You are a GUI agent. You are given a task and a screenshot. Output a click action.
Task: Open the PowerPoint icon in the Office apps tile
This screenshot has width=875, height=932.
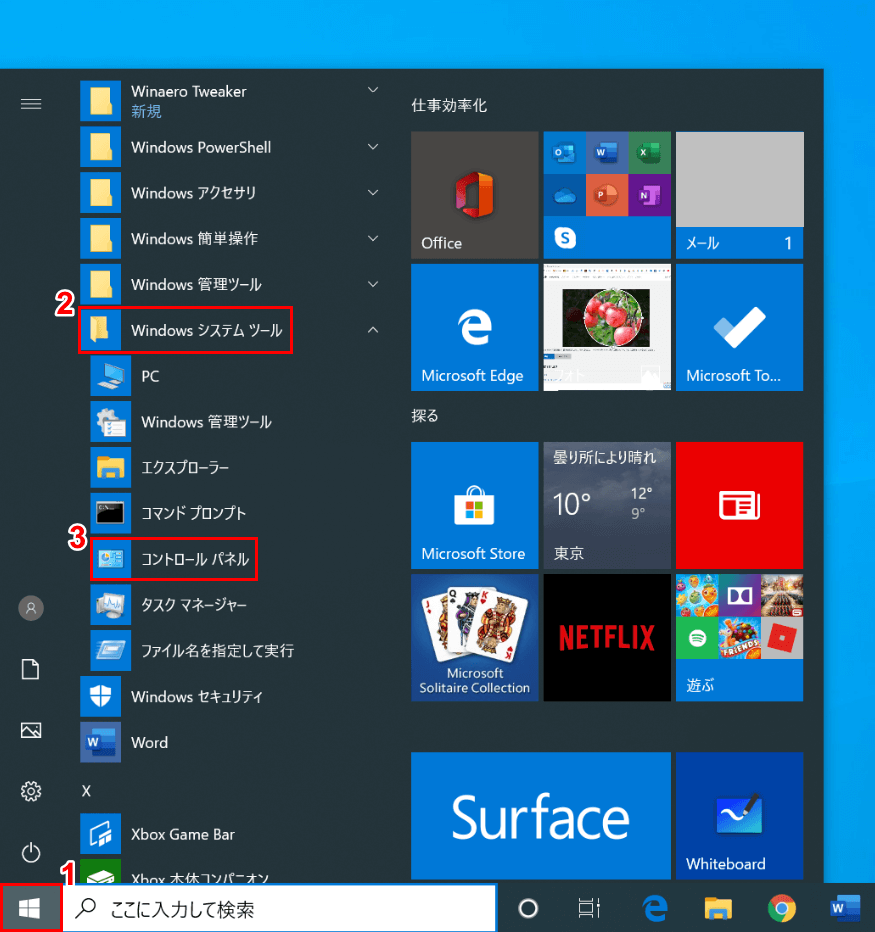click(606, 195)
